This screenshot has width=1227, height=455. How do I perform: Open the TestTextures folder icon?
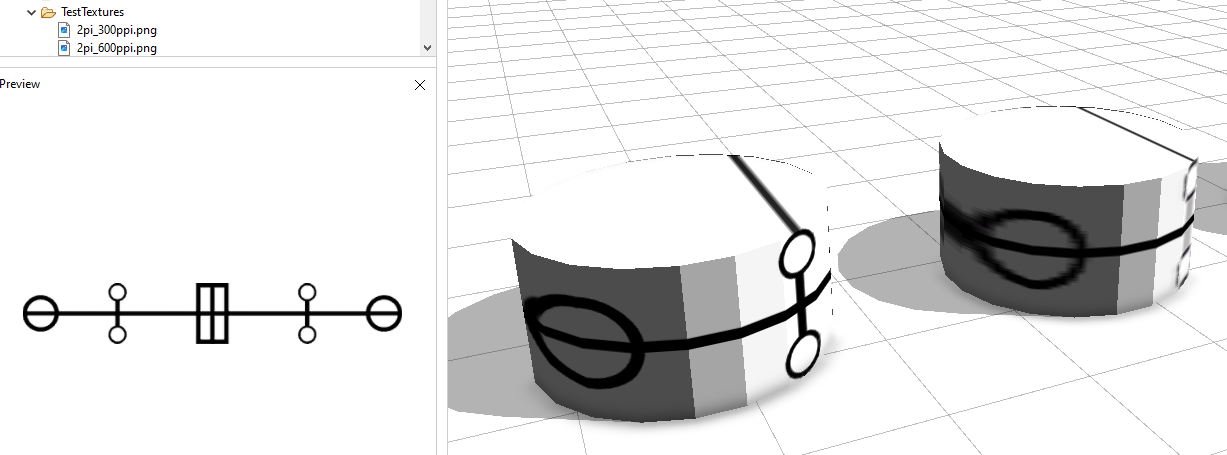tap(48, 12)
